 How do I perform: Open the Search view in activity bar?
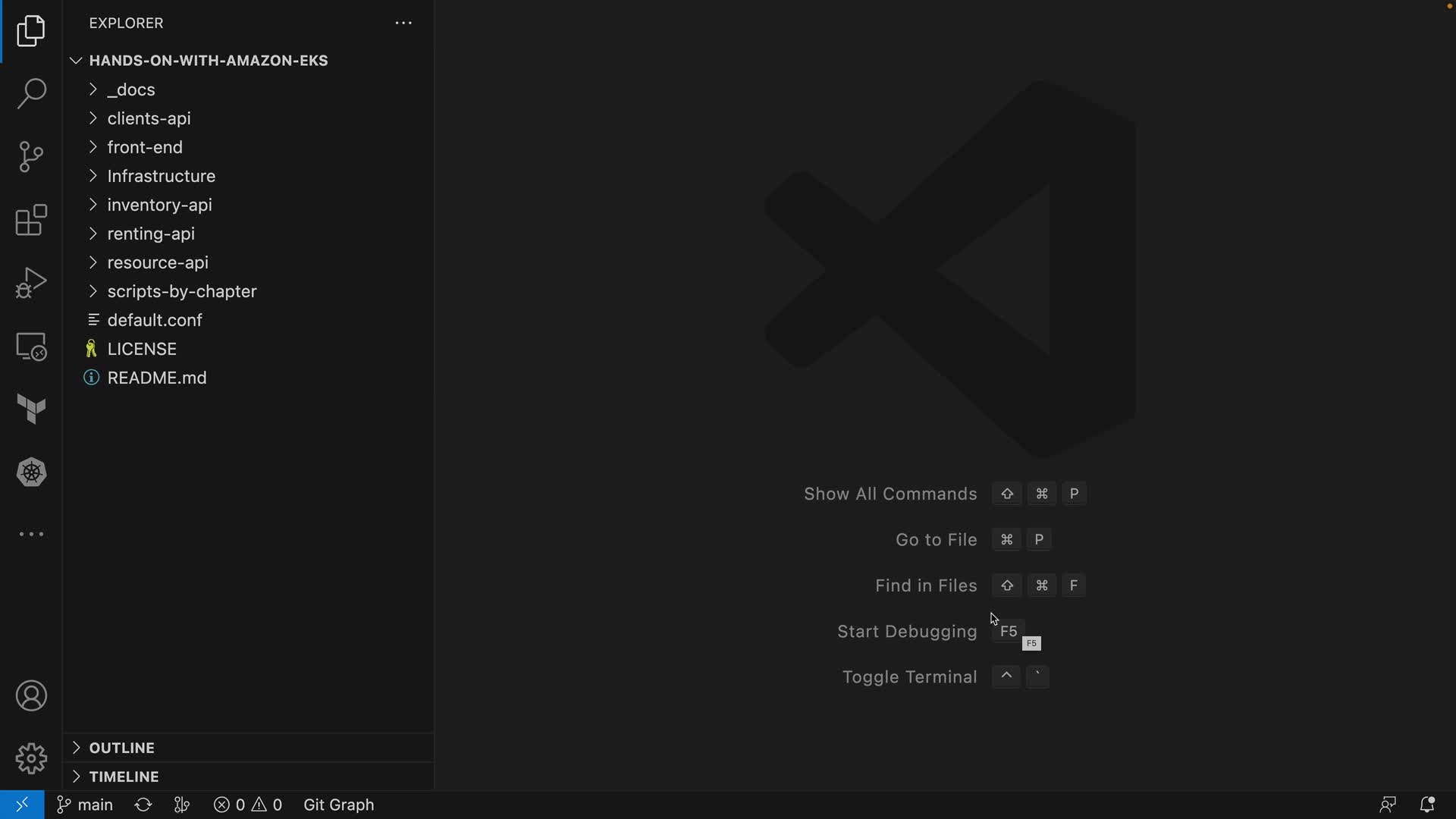[x=31, y=94]
